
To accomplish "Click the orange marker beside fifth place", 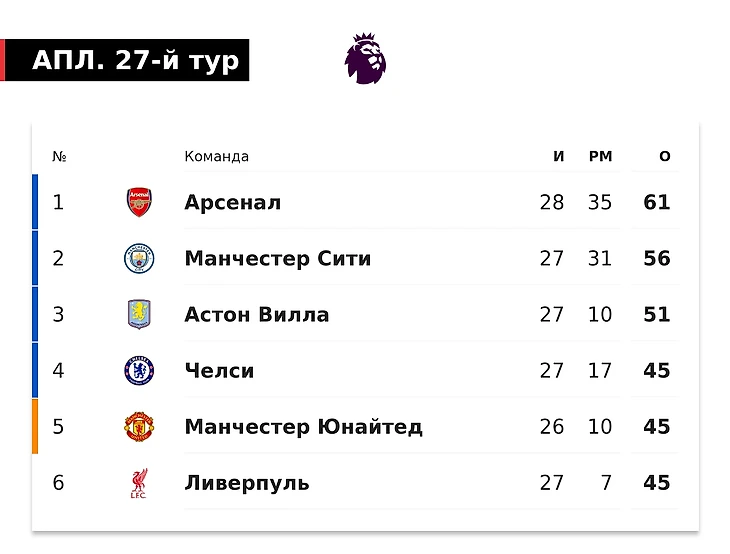I will (35, 426).
